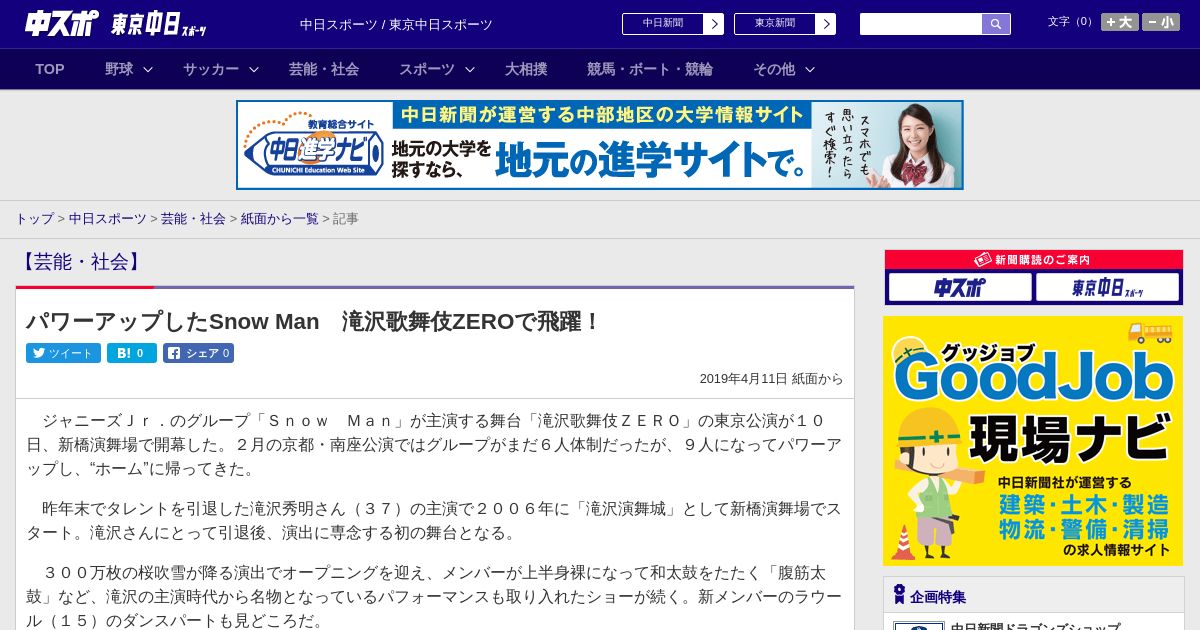1200x630 pixels.
Task: Expand the サッカー dropdown chevron
Action: point(254,69)
